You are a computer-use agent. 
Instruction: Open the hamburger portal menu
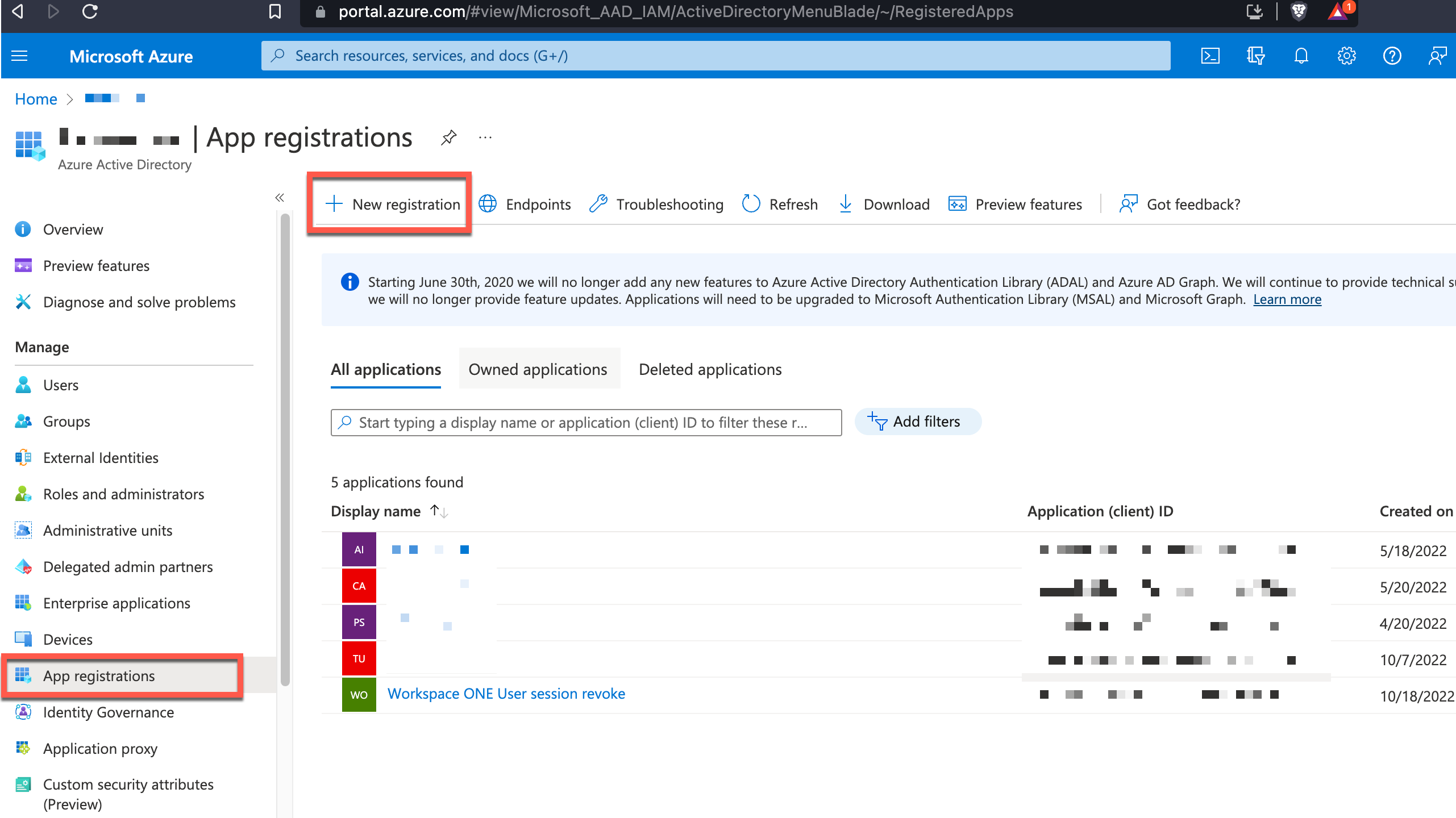coord(20,56)
